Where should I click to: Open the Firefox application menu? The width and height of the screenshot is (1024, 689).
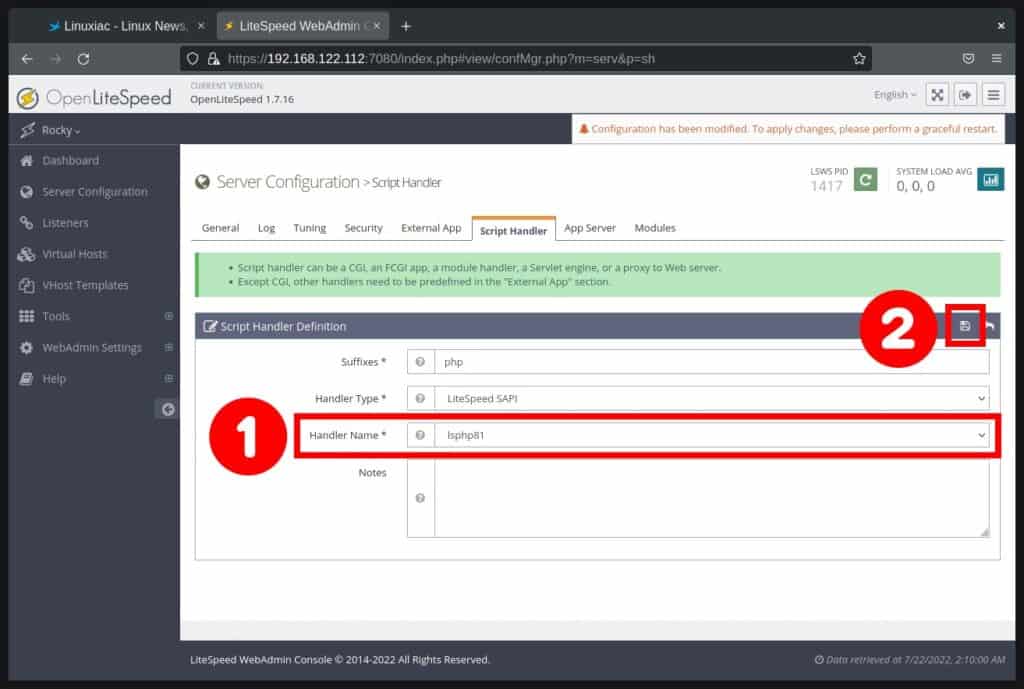tap(996, 59)
